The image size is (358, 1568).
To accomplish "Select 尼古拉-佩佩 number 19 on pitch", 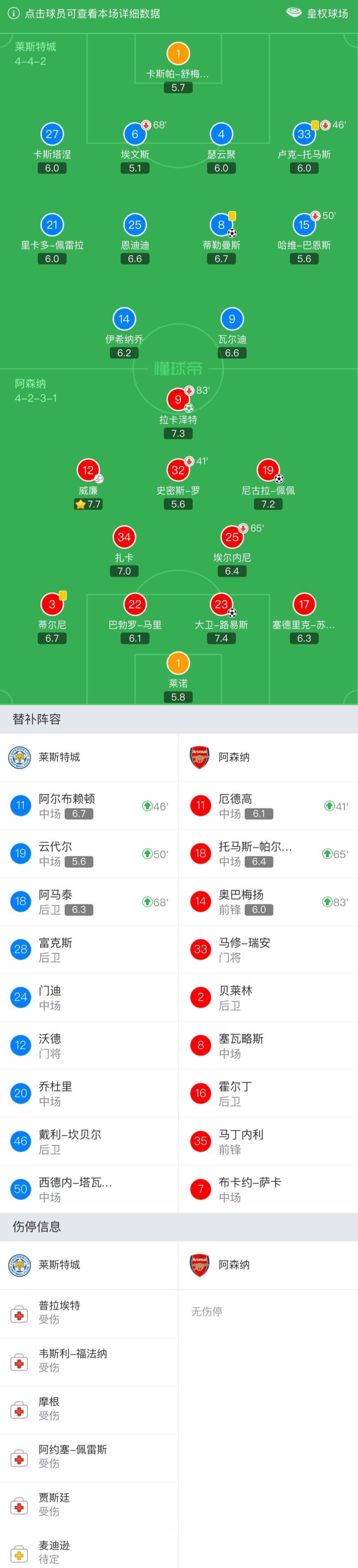I will click(268, 470).
